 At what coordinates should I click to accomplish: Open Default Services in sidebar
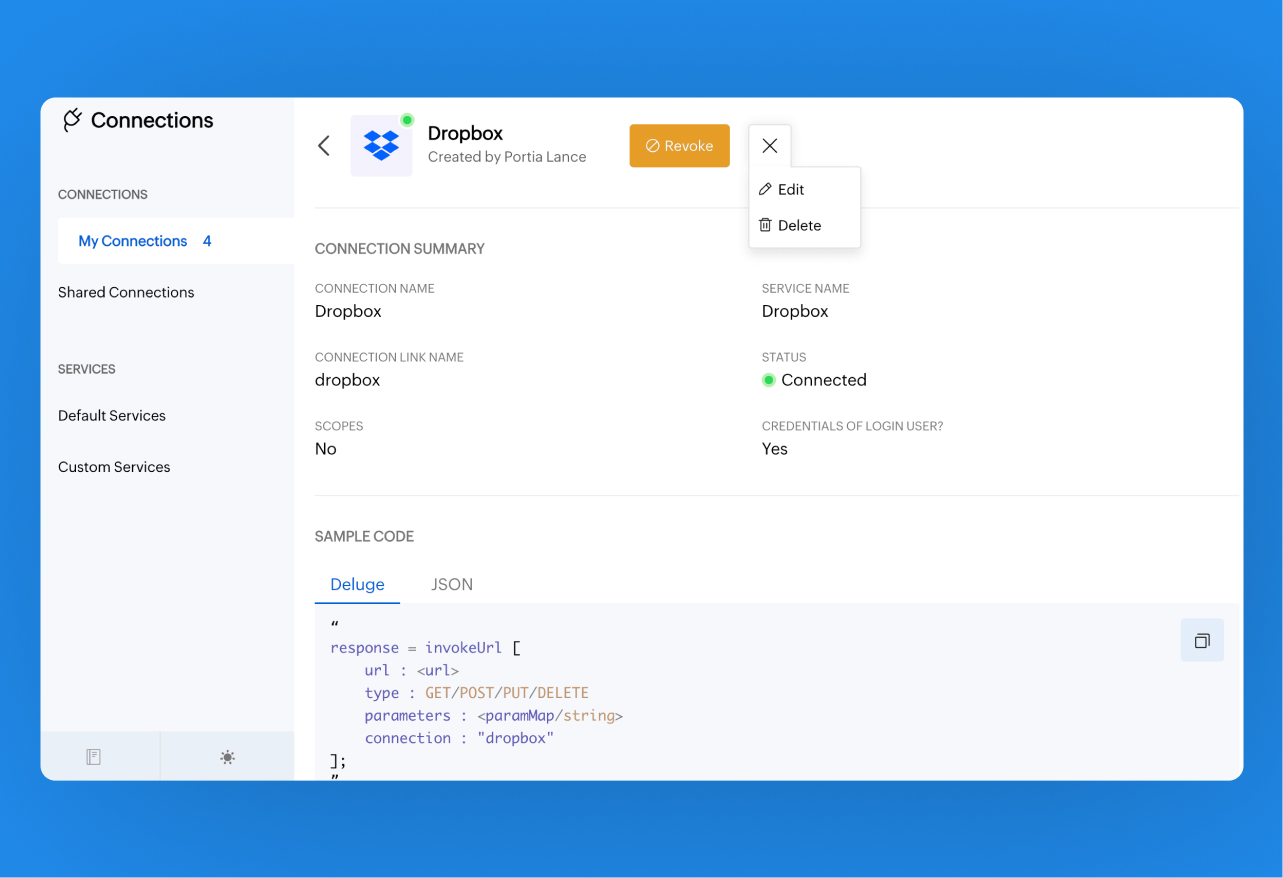coord(112,415)
